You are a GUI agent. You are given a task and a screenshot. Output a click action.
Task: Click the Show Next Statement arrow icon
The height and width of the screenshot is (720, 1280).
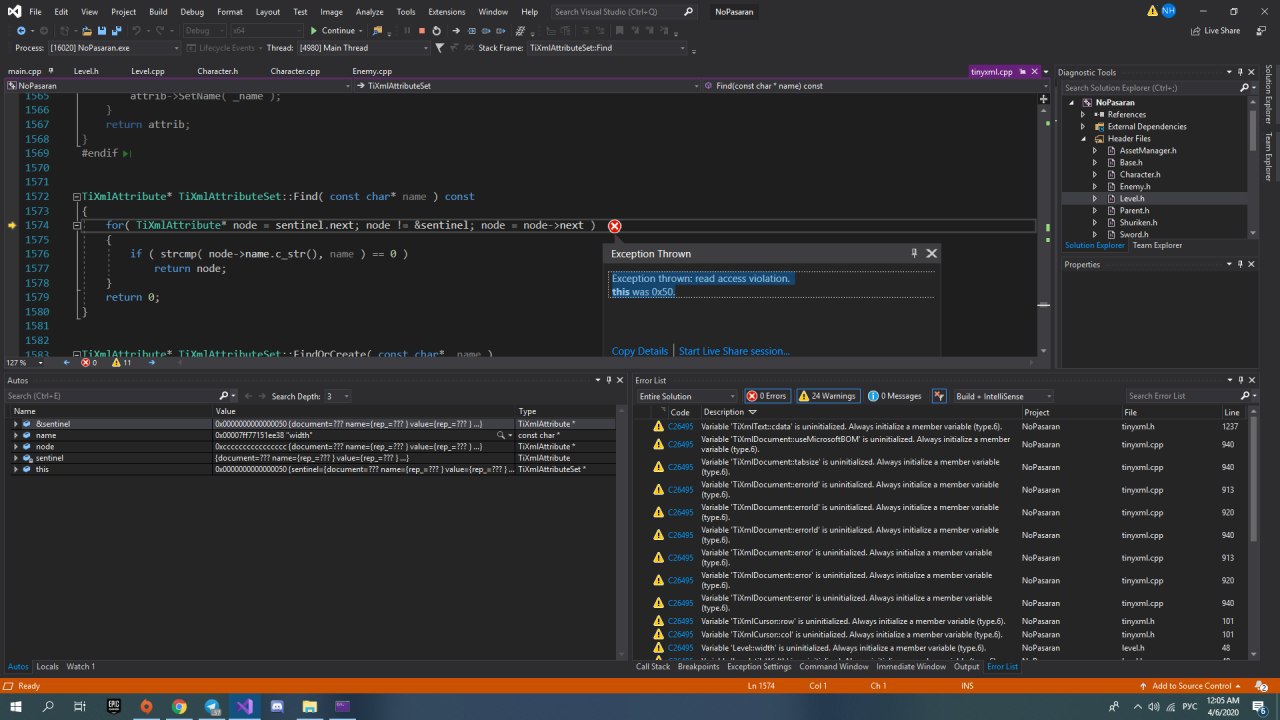coord(456,31)
